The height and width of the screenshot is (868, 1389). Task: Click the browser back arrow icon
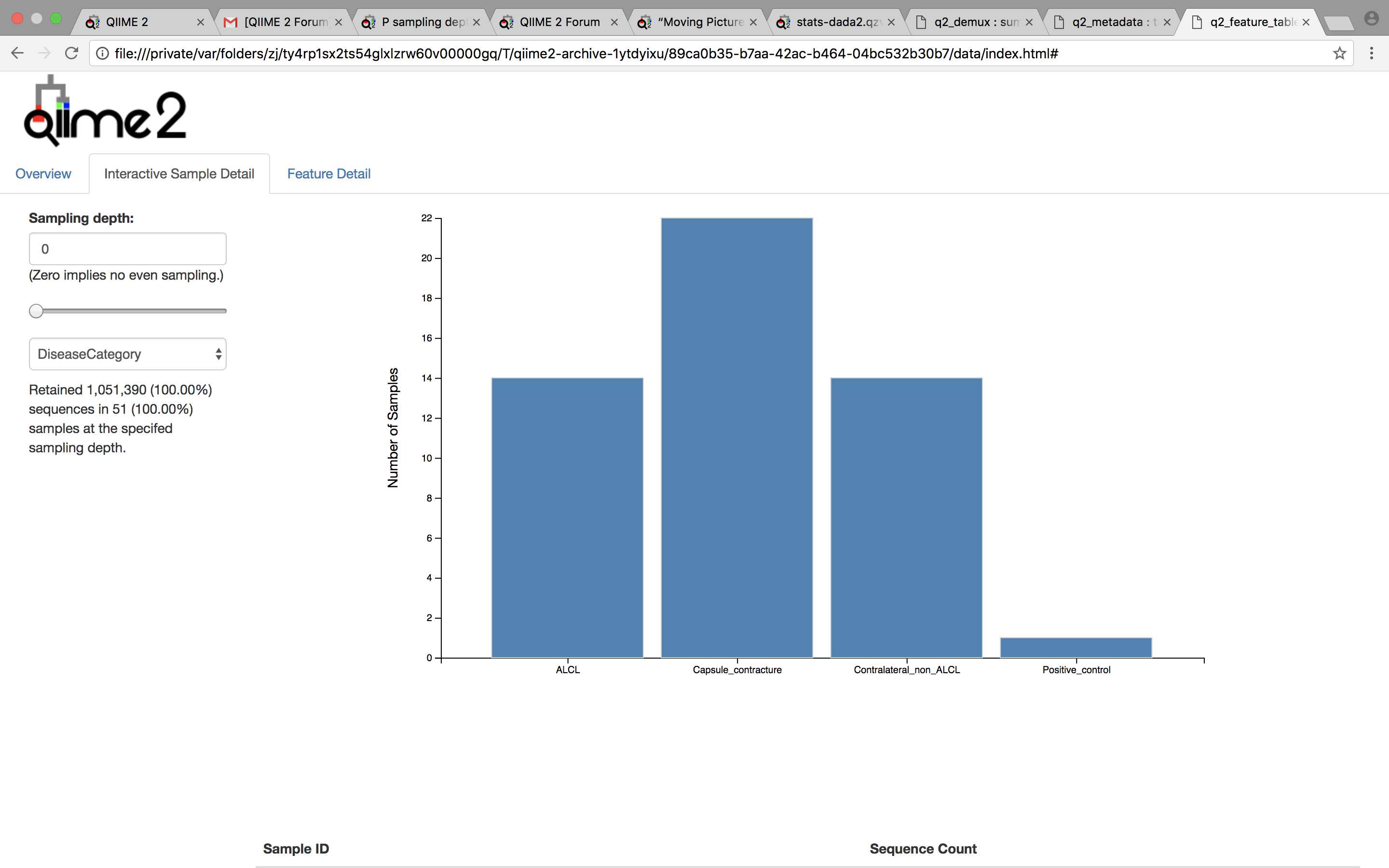point(17,54)
